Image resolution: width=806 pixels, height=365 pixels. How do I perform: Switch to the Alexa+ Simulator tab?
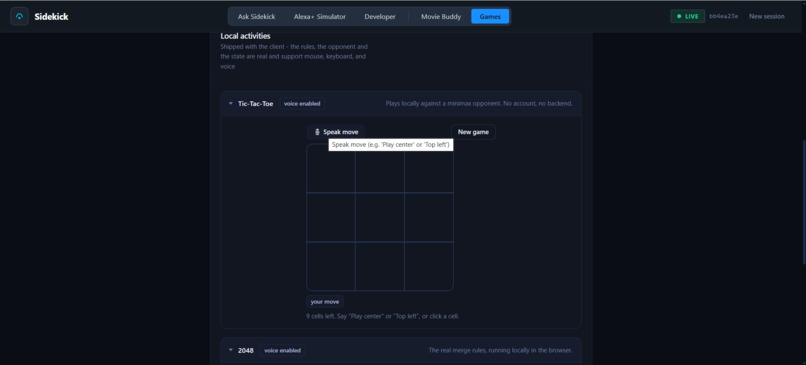tap(320, 16)
